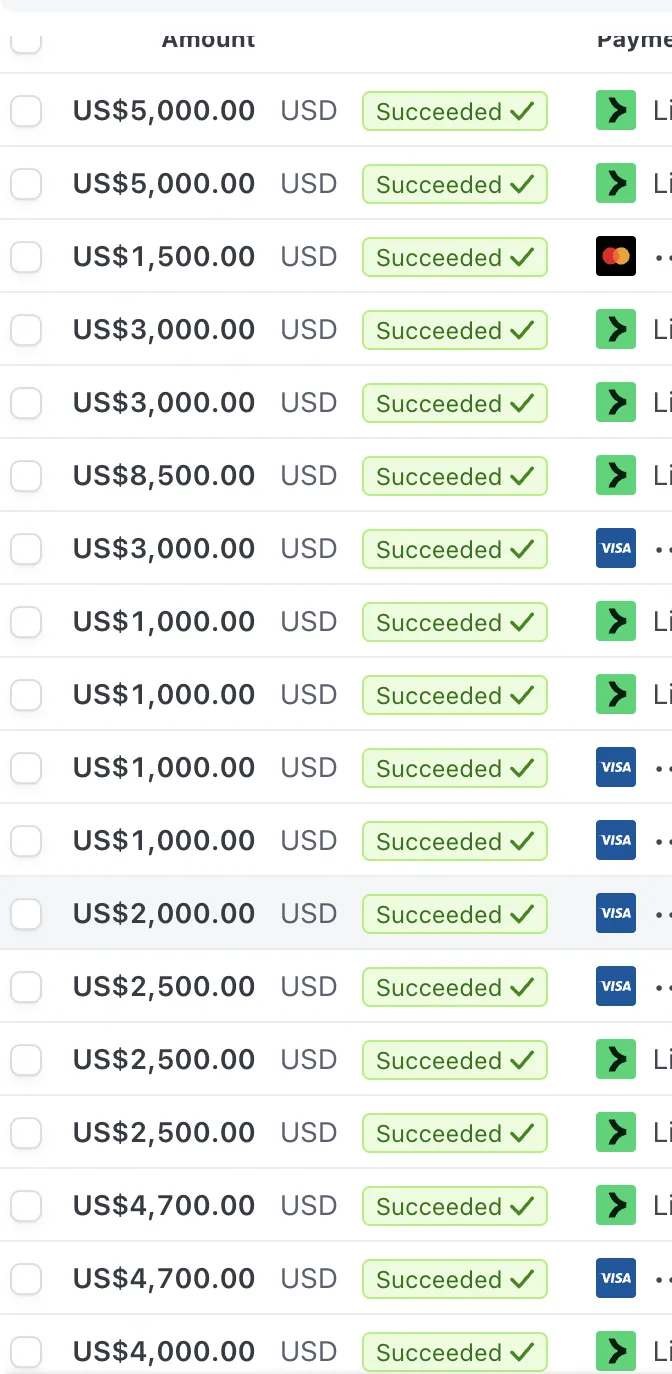Click the Link icon in the US$4,700.00 row
The width and height of the screenshot is (672, 1374).
tap(616, 1205)
